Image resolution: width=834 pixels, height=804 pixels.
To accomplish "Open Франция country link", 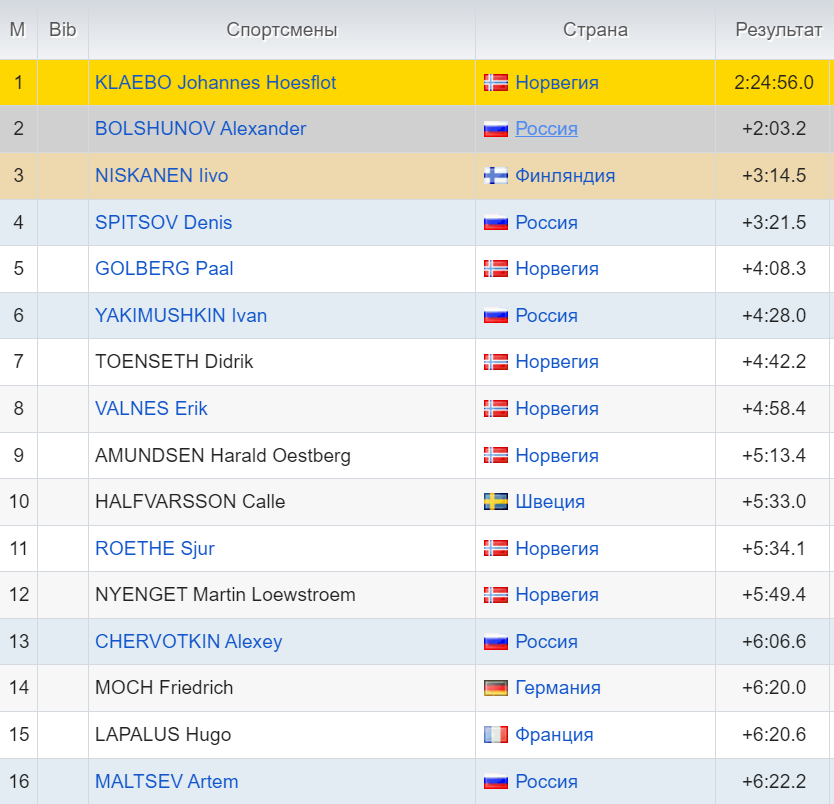I will point(554,734).
